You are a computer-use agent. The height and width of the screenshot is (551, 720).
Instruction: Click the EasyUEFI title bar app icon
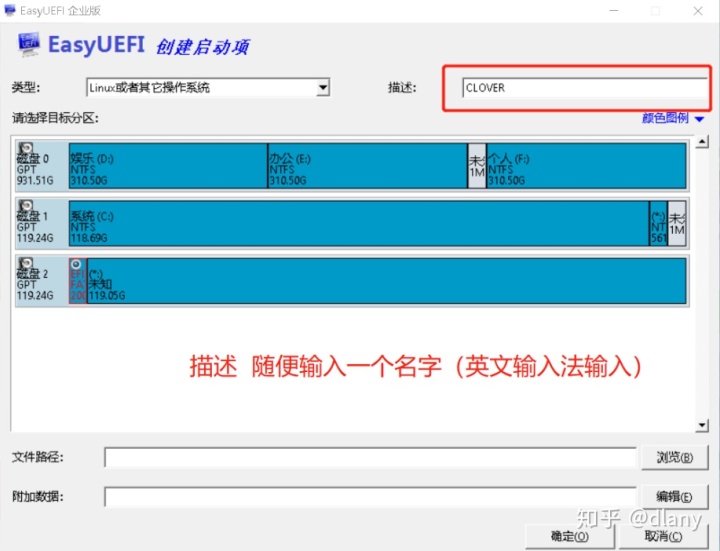tap(9, 10)
